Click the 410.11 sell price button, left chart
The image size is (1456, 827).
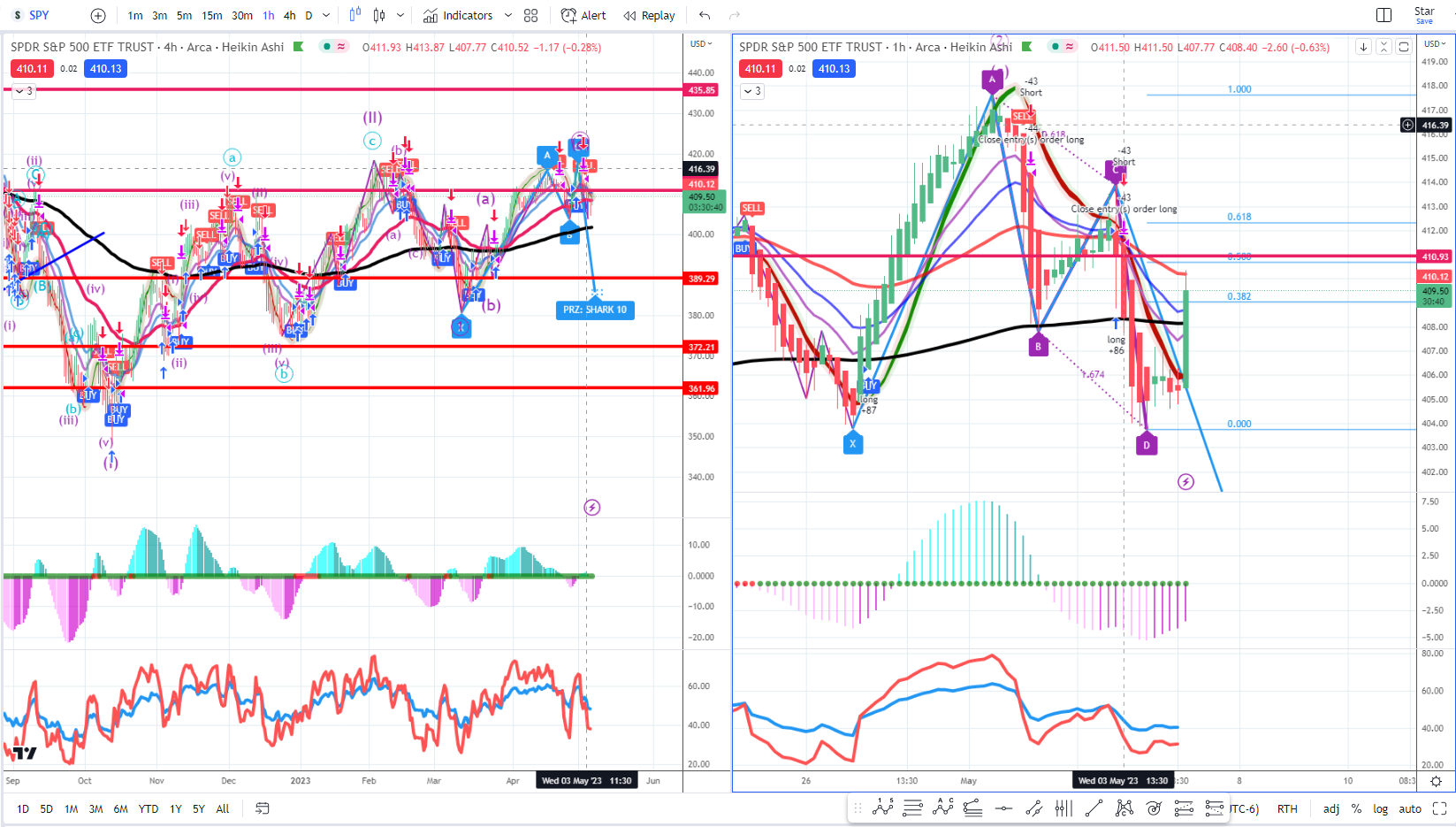pos(32,68)
